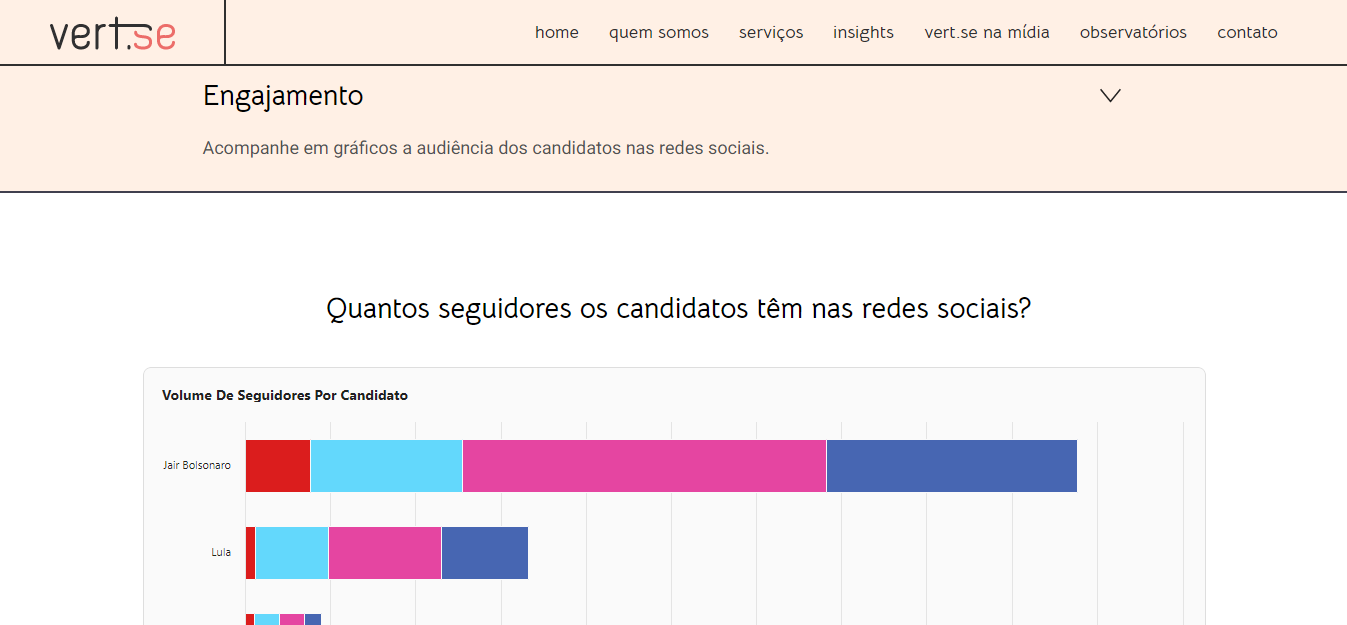Screen dimensions: 1347x625
Task: Select Lula's pink bar segment
Action: (385, 553)
